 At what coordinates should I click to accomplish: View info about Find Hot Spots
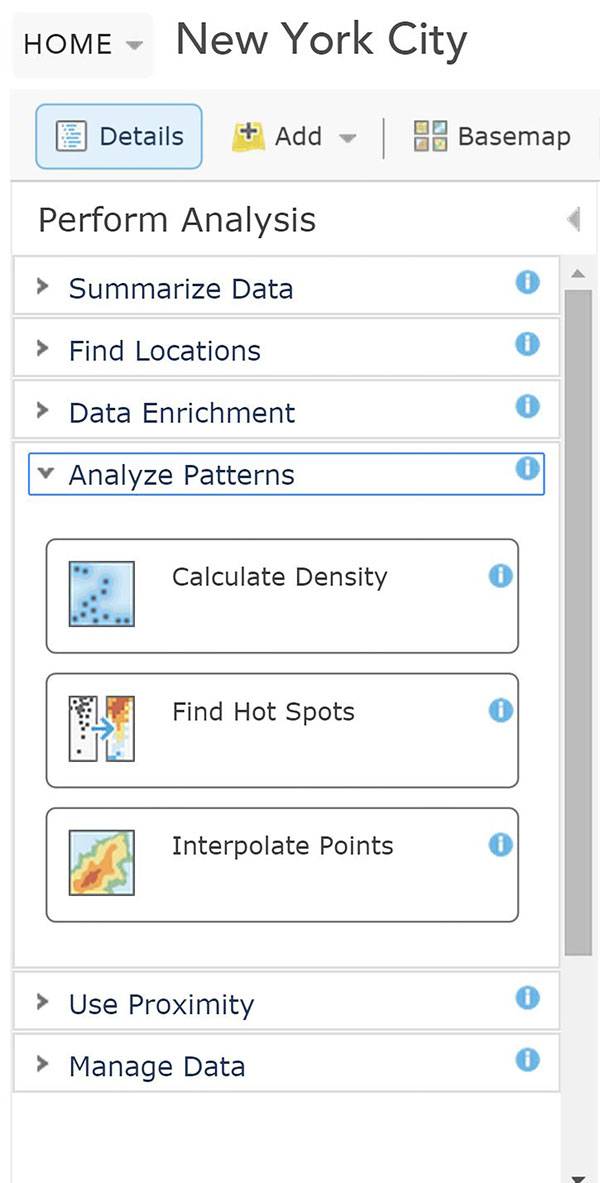pos(500,711)
